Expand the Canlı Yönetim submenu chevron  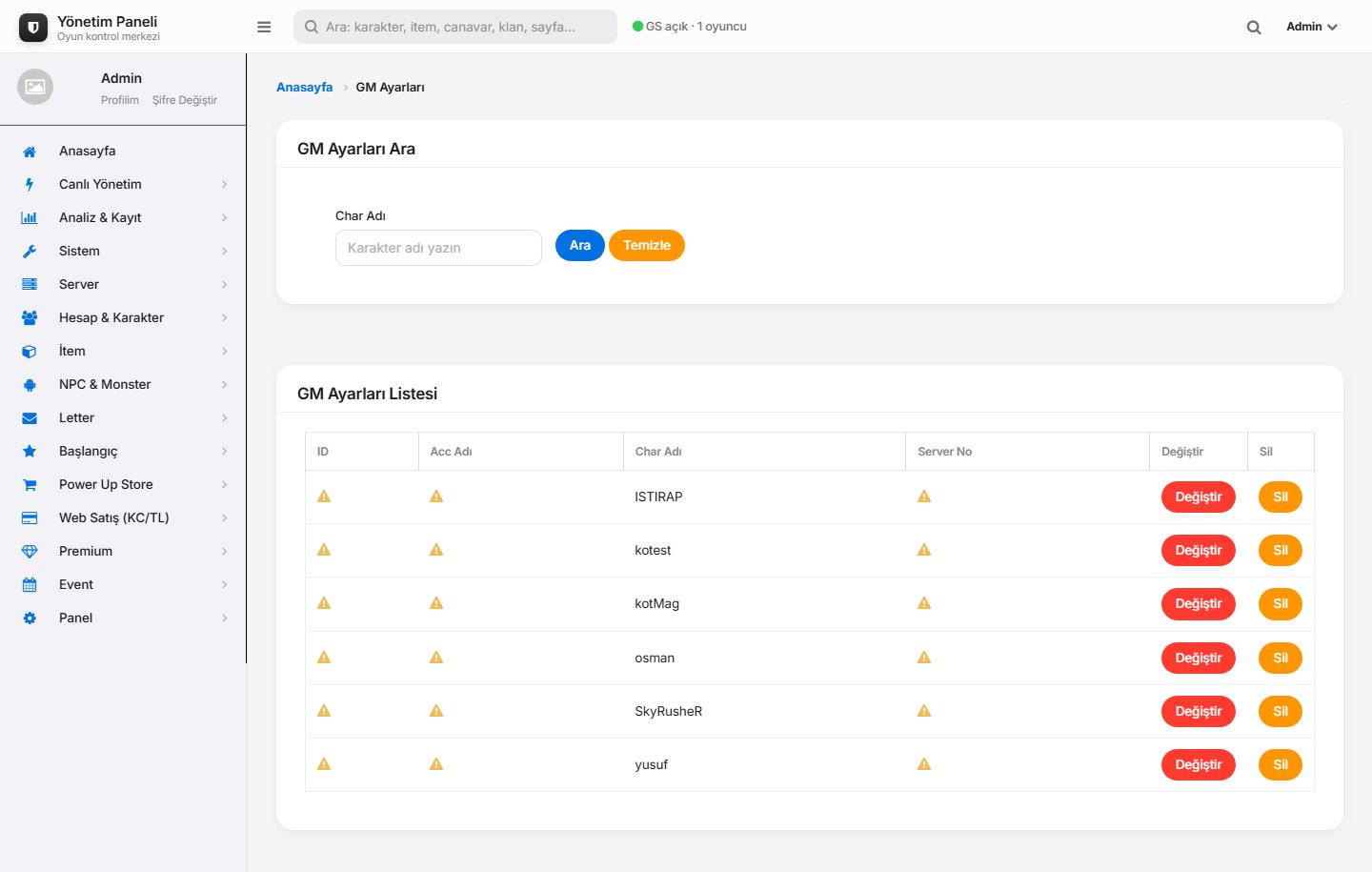click(x=225, y=185)
